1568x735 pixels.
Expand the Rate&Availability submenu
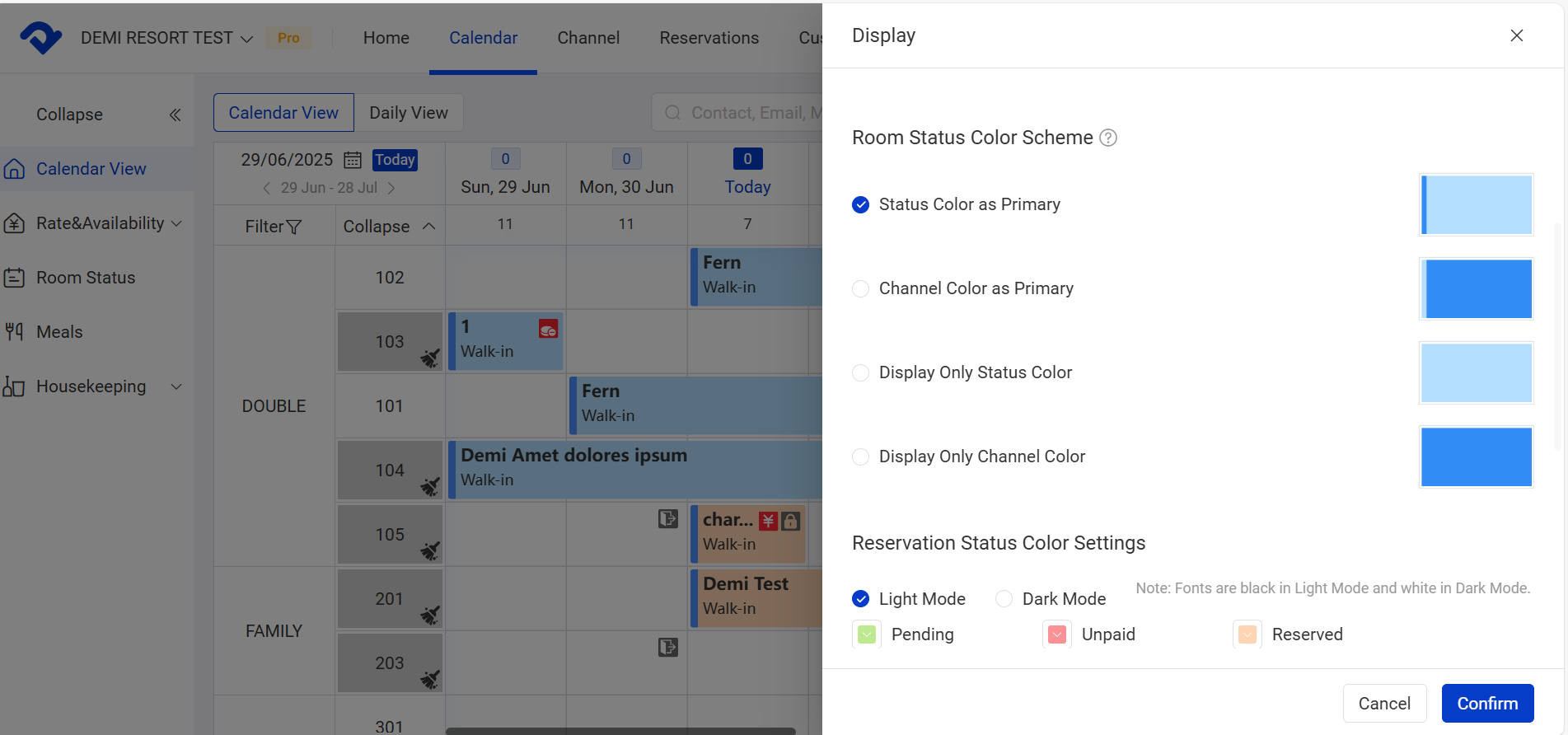176,223
